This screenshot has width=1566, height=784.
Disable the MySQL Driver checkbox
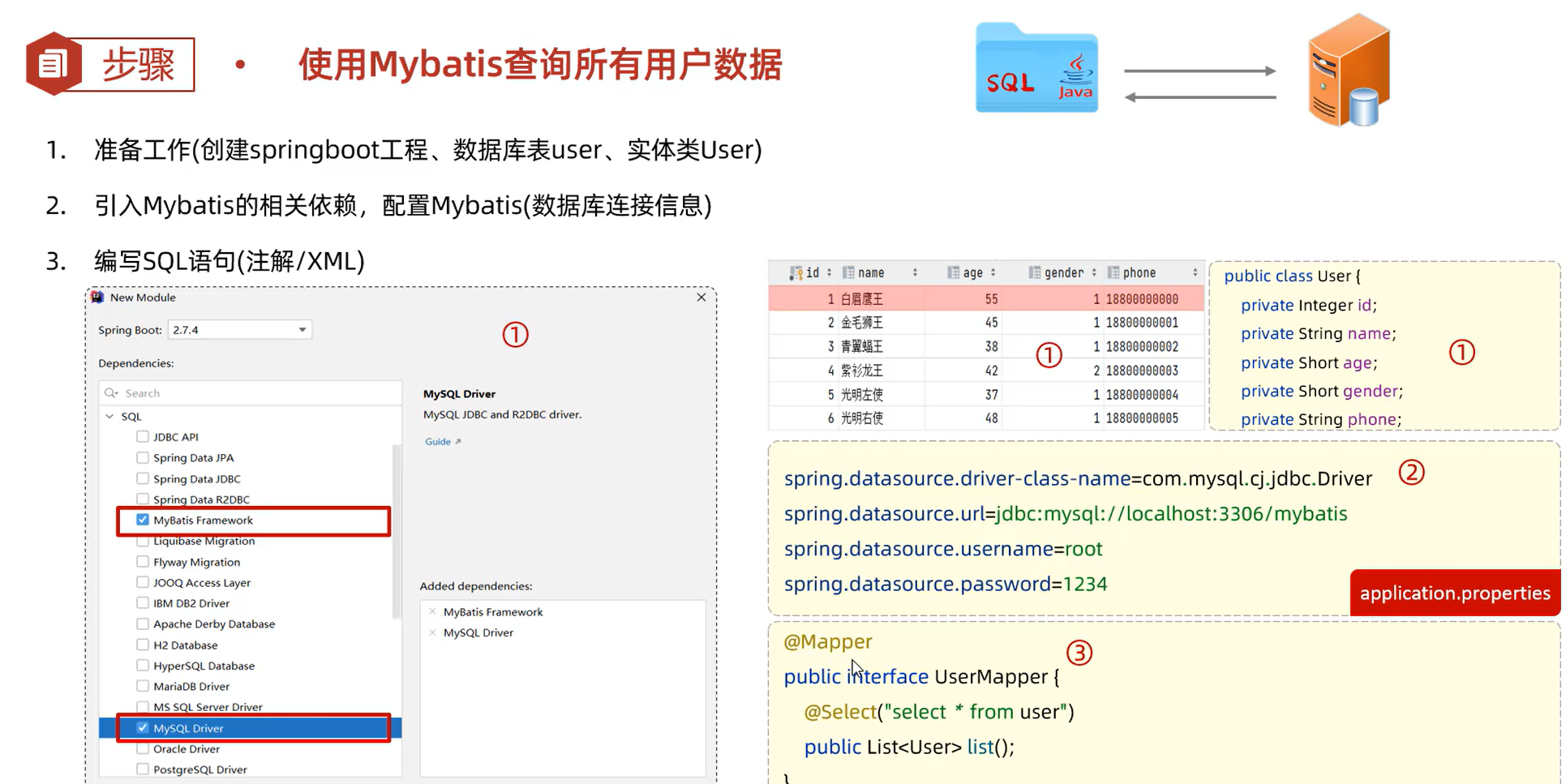(x=142, y=727)
